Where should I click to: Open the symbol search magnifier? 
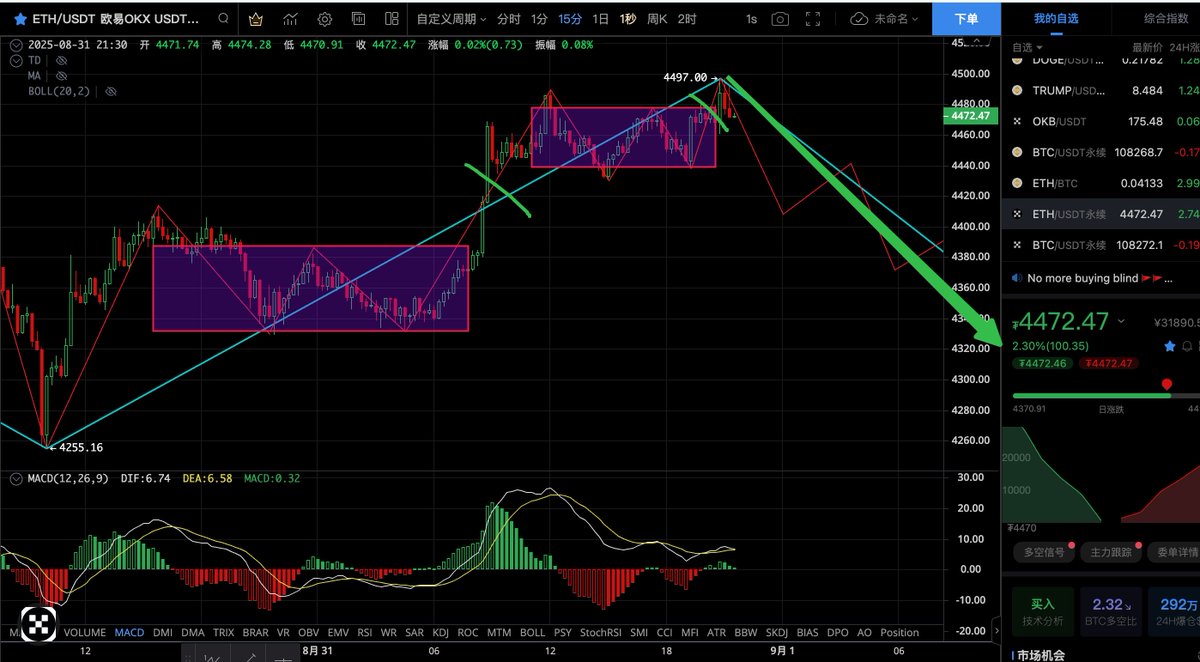click(x=225, y=19)
